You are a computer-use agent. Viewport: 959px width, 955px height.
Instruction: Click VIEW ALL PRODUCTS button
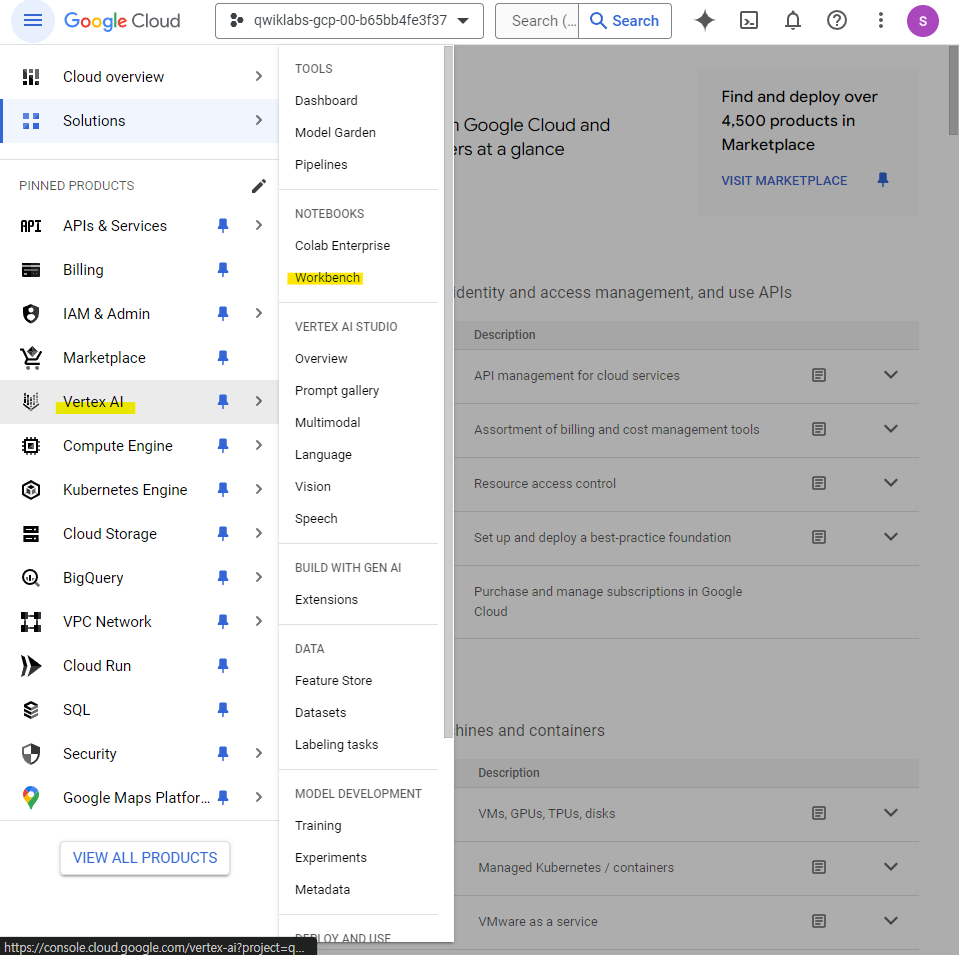pos(145,858)
